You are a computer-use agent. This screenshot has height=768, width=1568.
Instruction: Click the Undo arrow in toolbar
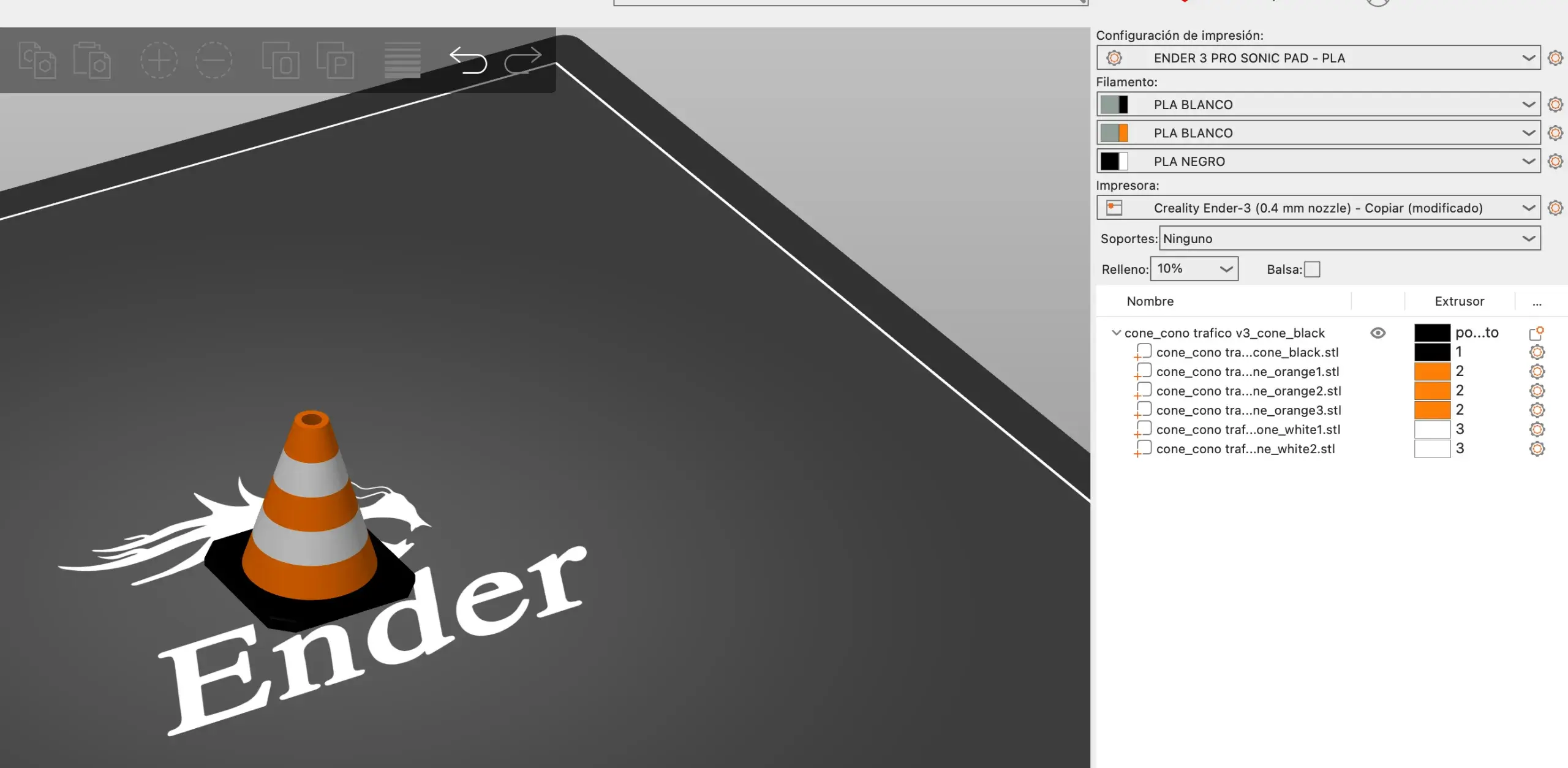[468, 61]
